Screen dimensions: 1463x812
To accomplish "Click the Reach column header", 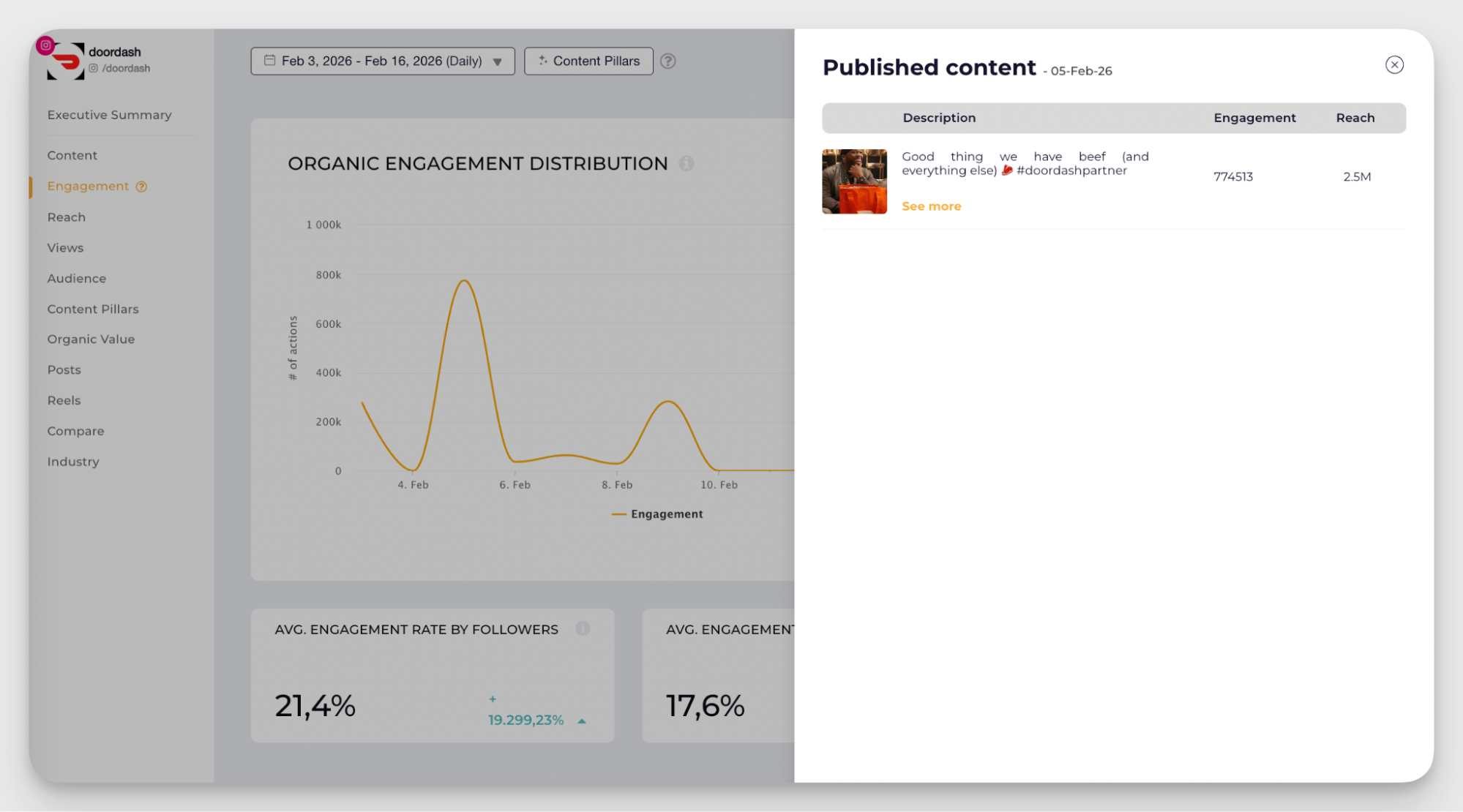I will (1355, 118).
